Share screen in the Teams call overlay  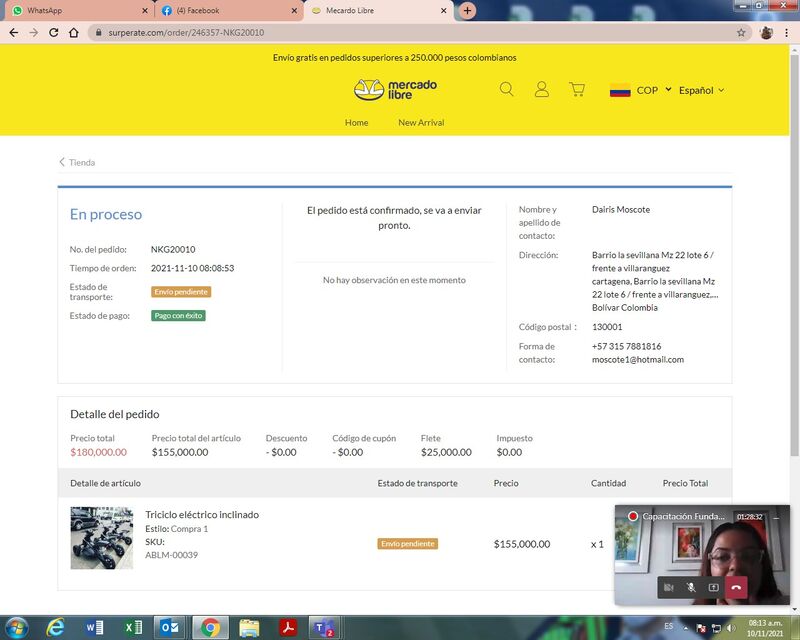pyautogui.click(x=713, y=587)
